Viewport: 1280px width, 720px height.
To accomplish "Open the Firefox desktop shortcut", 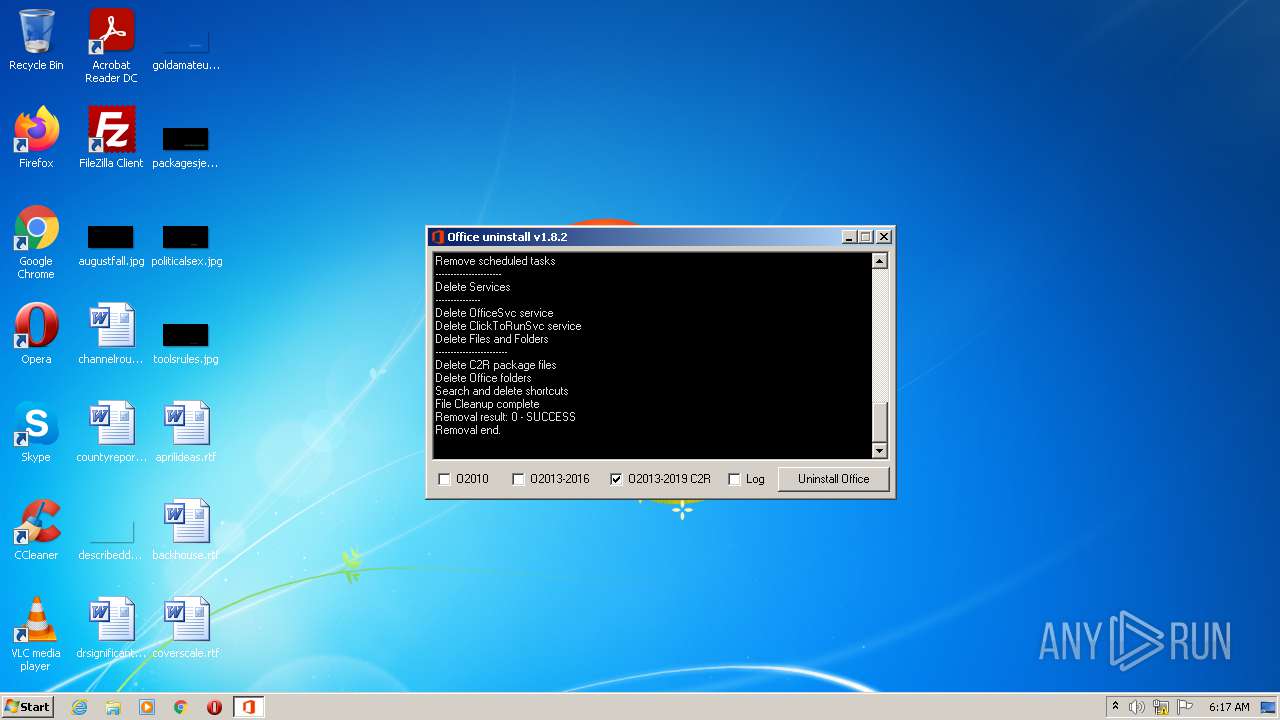I will click(x=36, y=138).
